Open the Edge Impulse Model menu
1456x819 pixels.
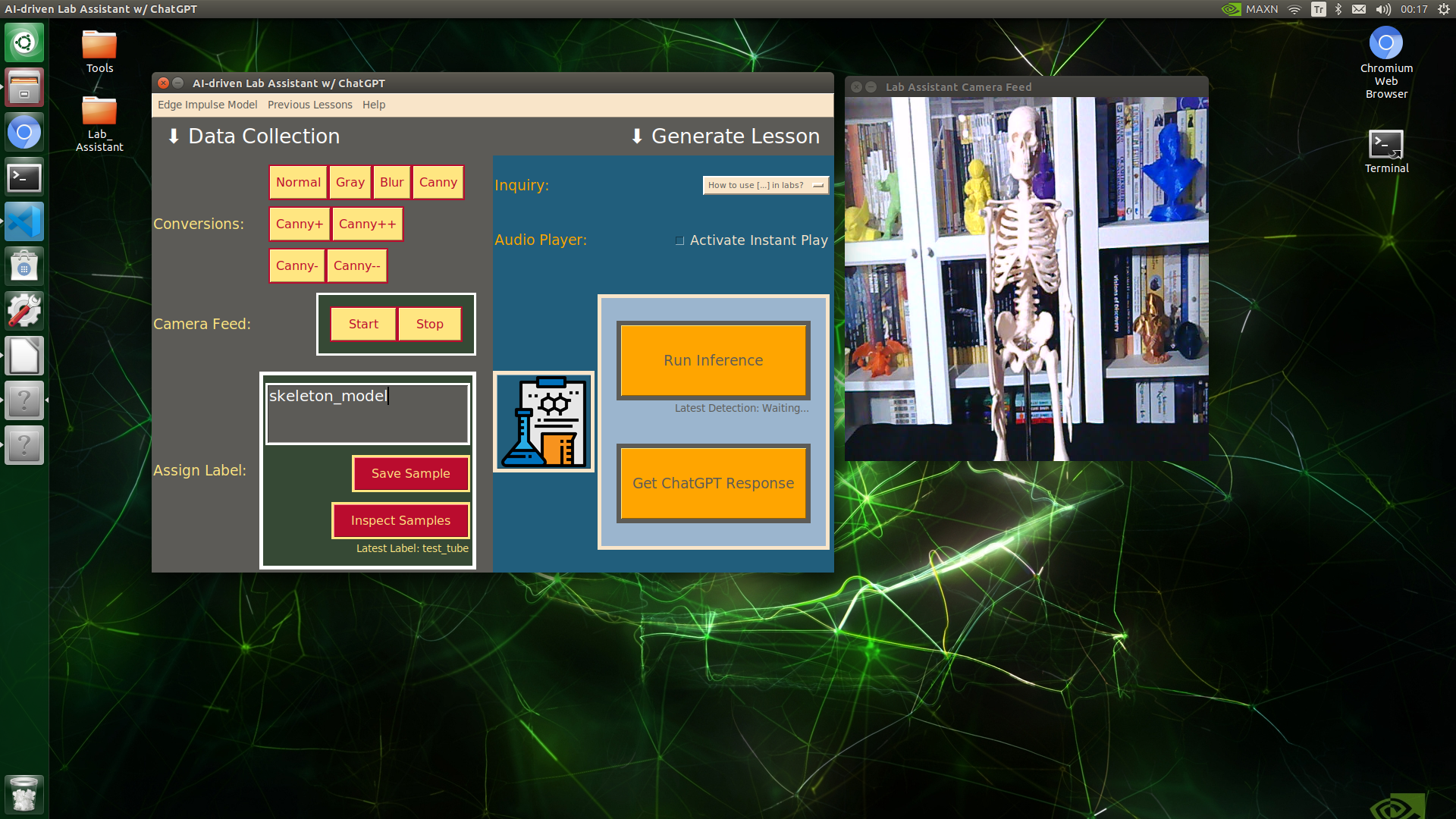click(207, 104)
